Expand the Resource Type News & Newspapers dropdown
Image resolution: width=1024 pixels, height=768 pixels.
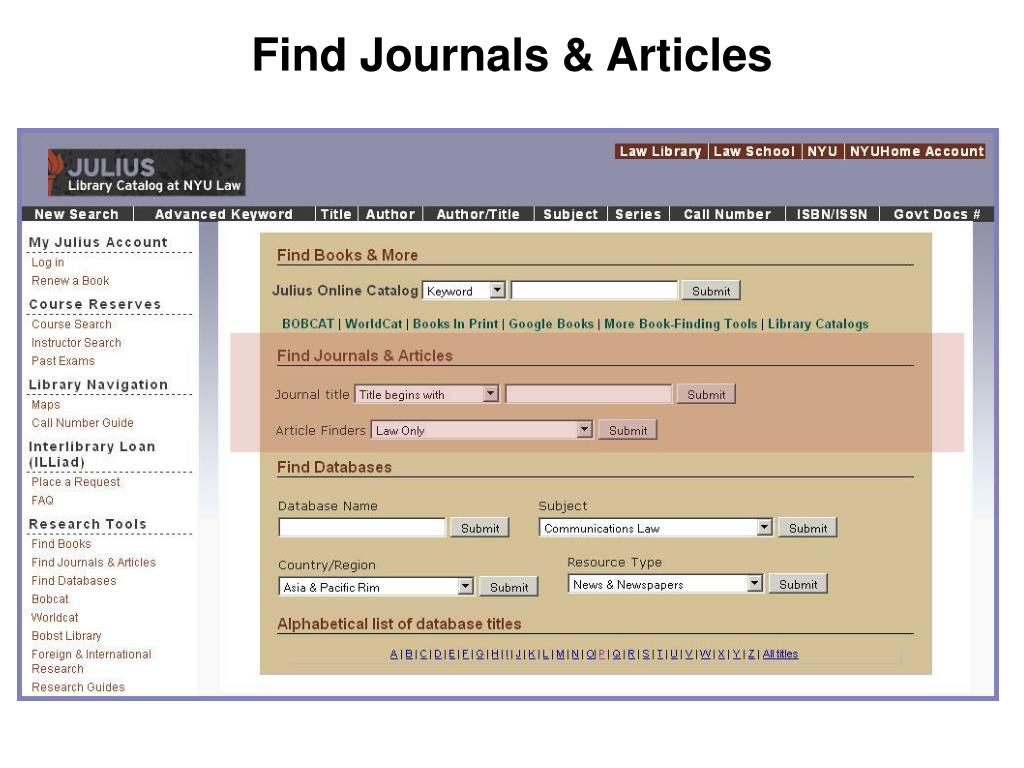pyautogui.click(x=665, y=584)
